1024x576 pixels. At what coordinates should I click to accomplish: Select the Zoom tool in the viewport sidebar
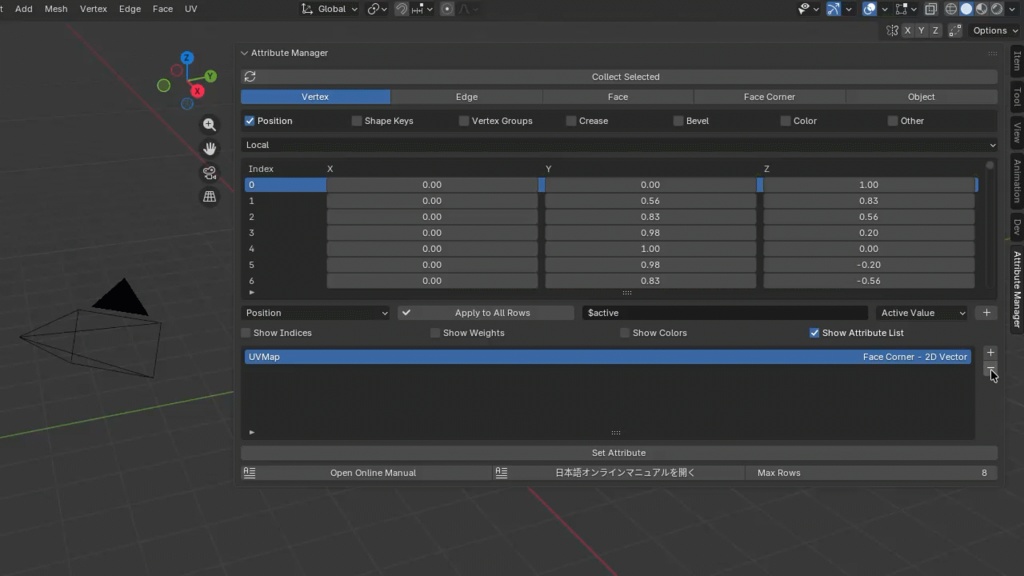coord(210,125)
